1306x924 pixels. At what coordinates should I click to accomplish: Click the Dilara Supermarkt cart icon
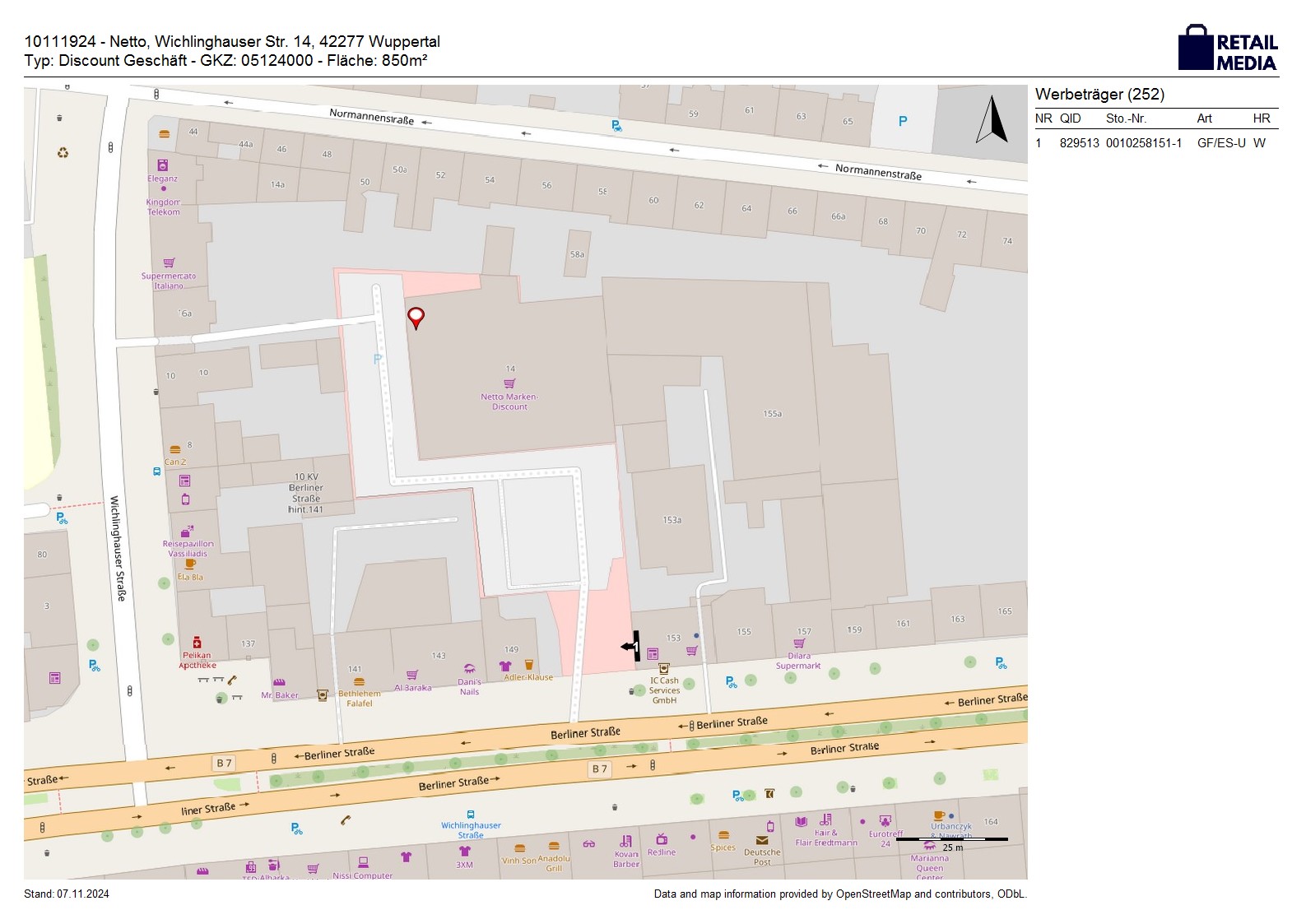coord(798,643)
